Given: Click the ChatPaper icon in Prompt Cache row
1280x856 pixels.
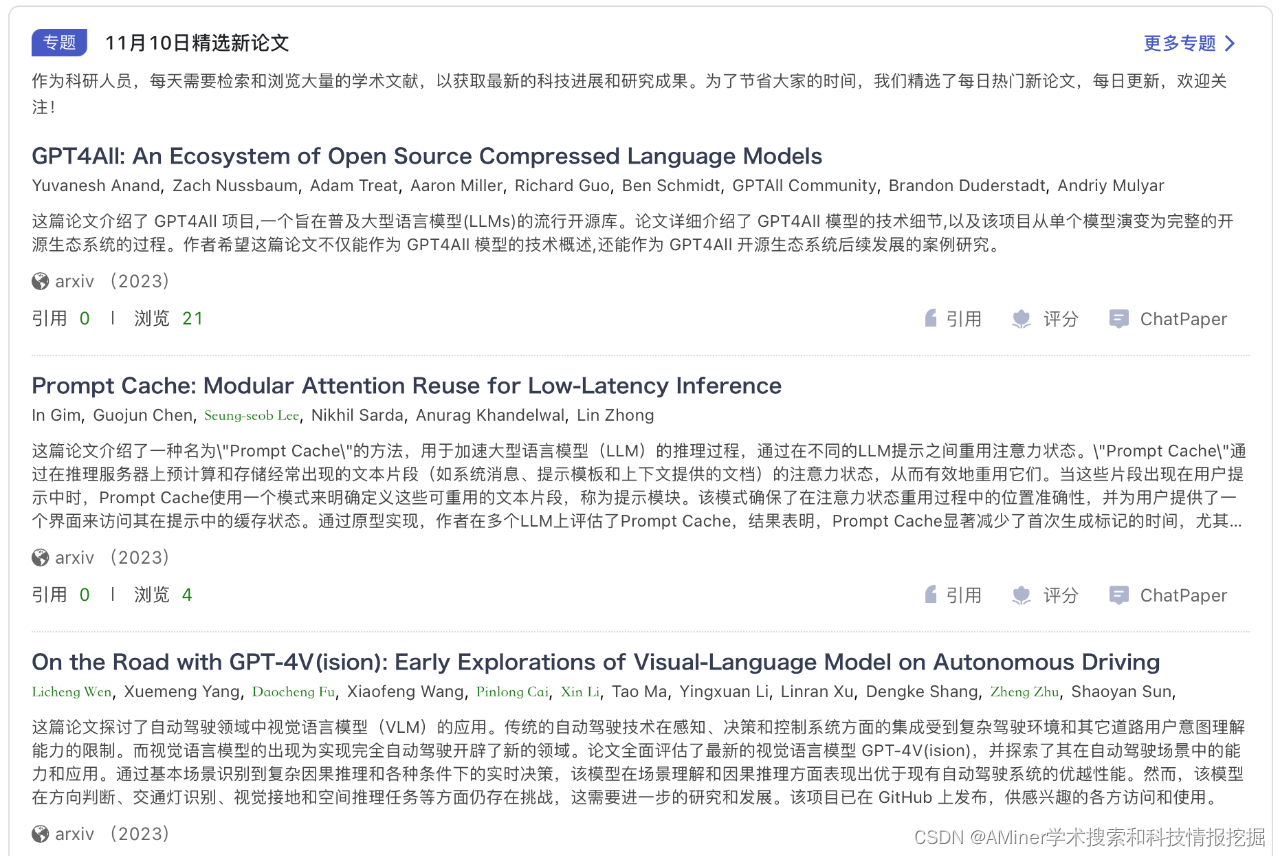Looking at the screenshot, I should 1119,595.
